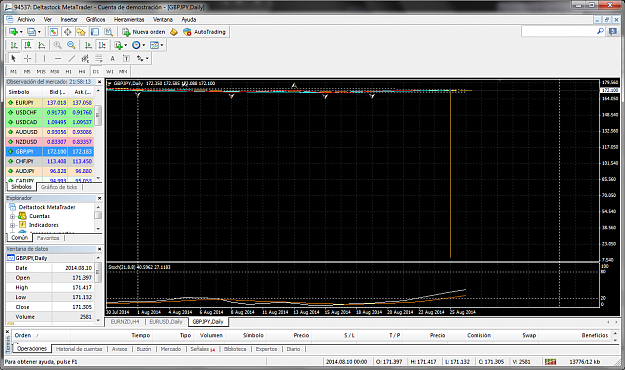Open the New Chart dropdown arrow

click(21, 32)
